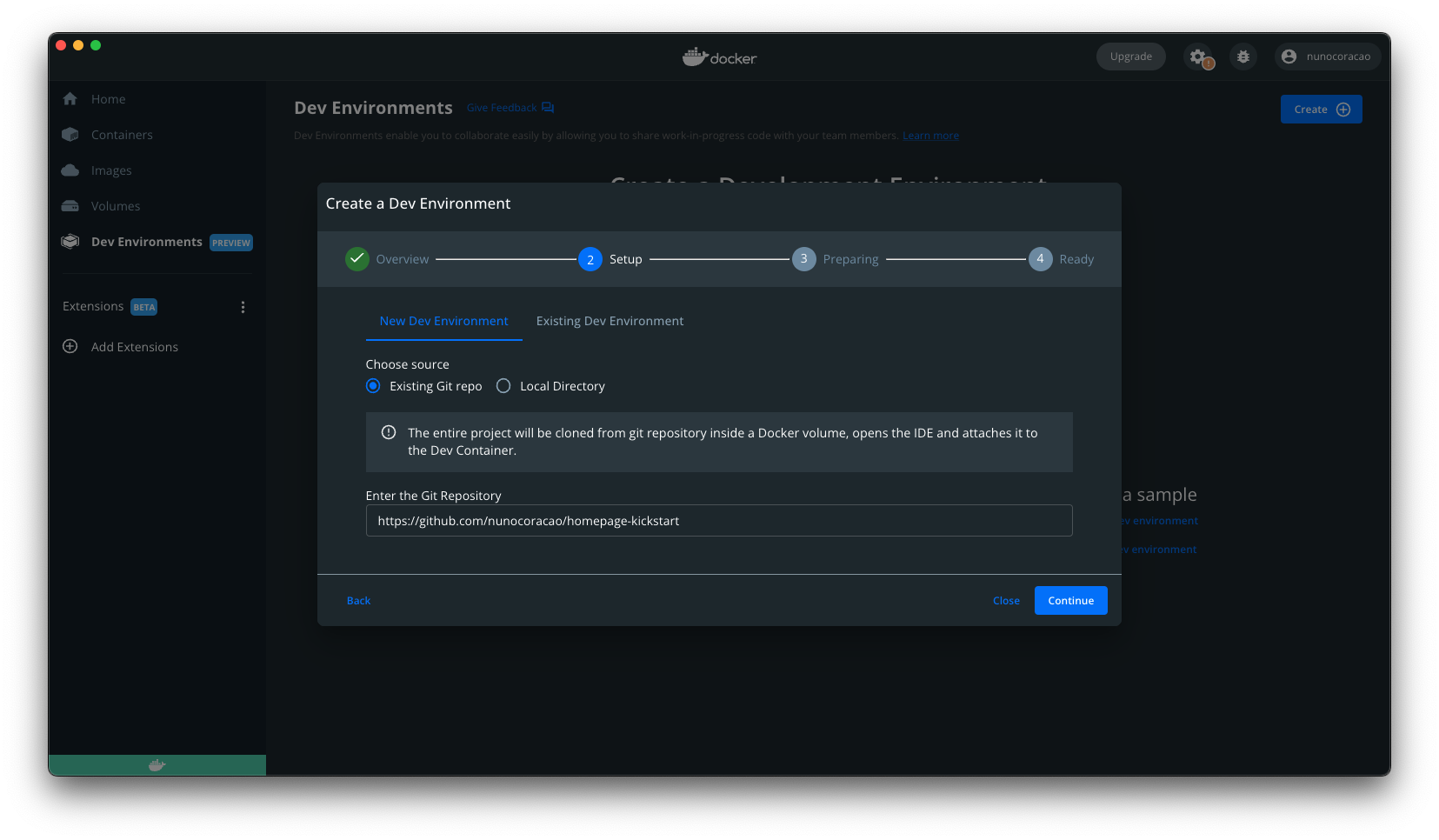Click Close in the dialog
1439x840 pixels.
[x=1006, y=601]
